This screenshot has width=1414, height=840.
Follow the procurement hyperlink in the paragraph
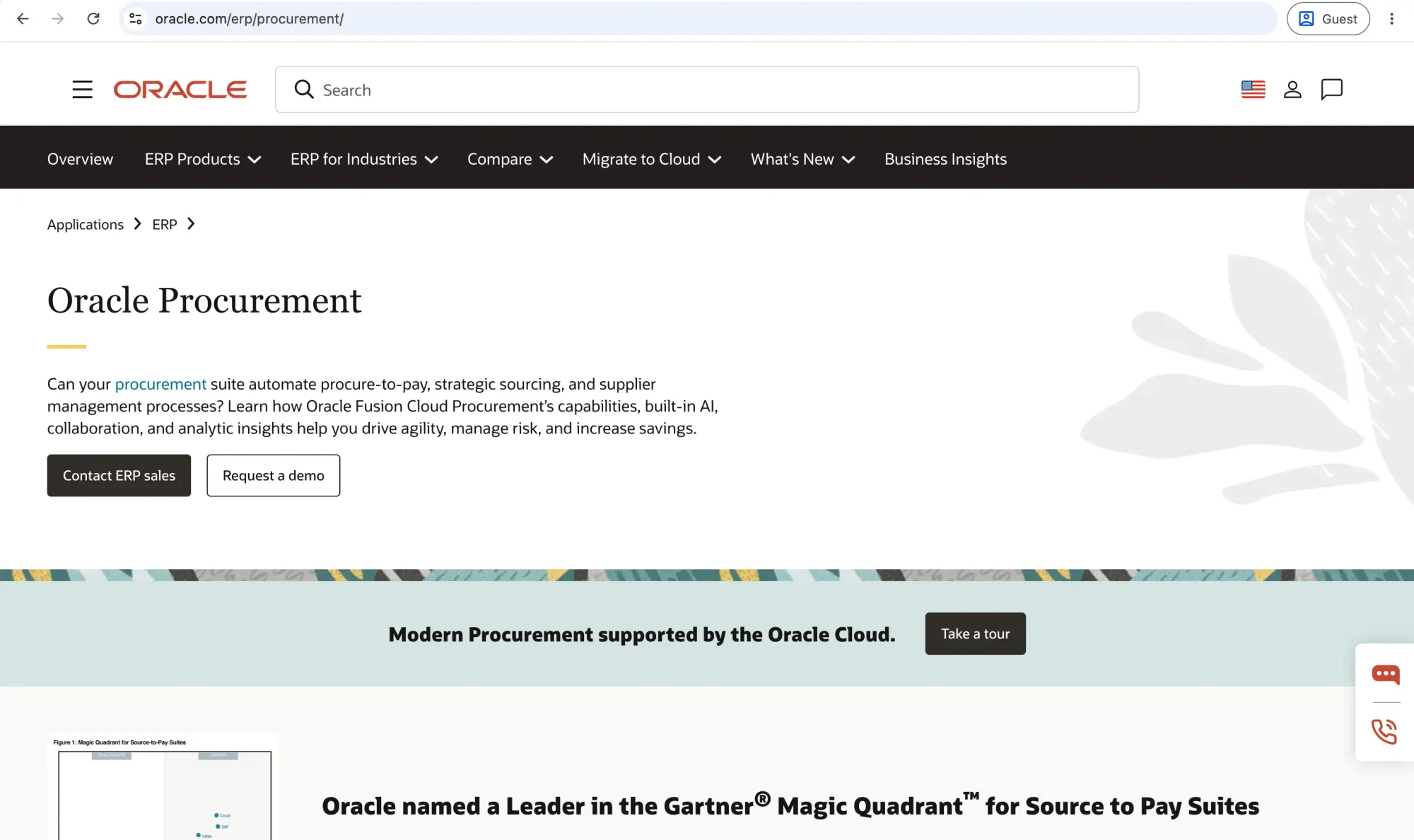tap(160, 384)
